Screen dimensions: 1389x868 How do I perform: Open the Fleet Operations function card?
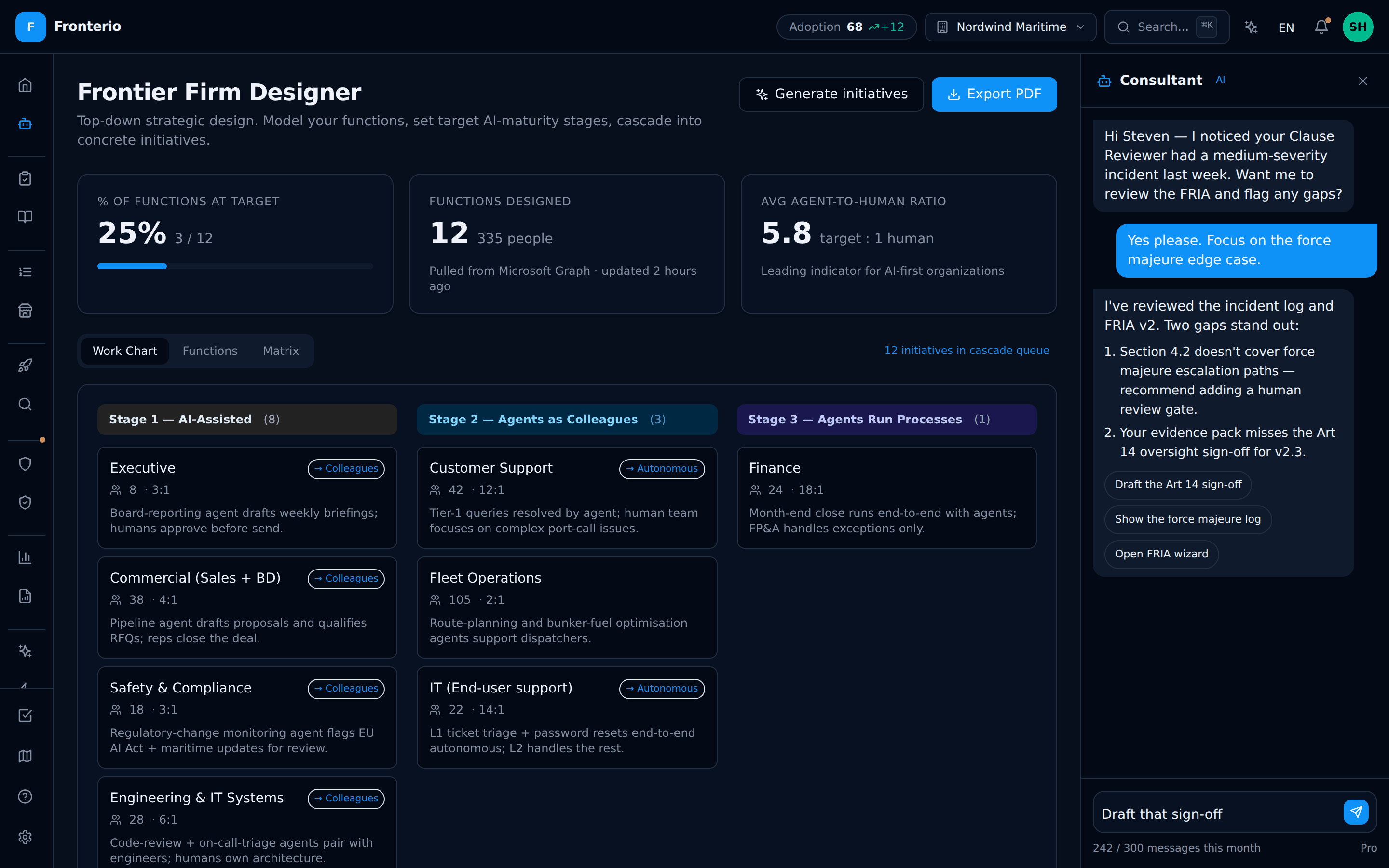[x=567, y=608]
